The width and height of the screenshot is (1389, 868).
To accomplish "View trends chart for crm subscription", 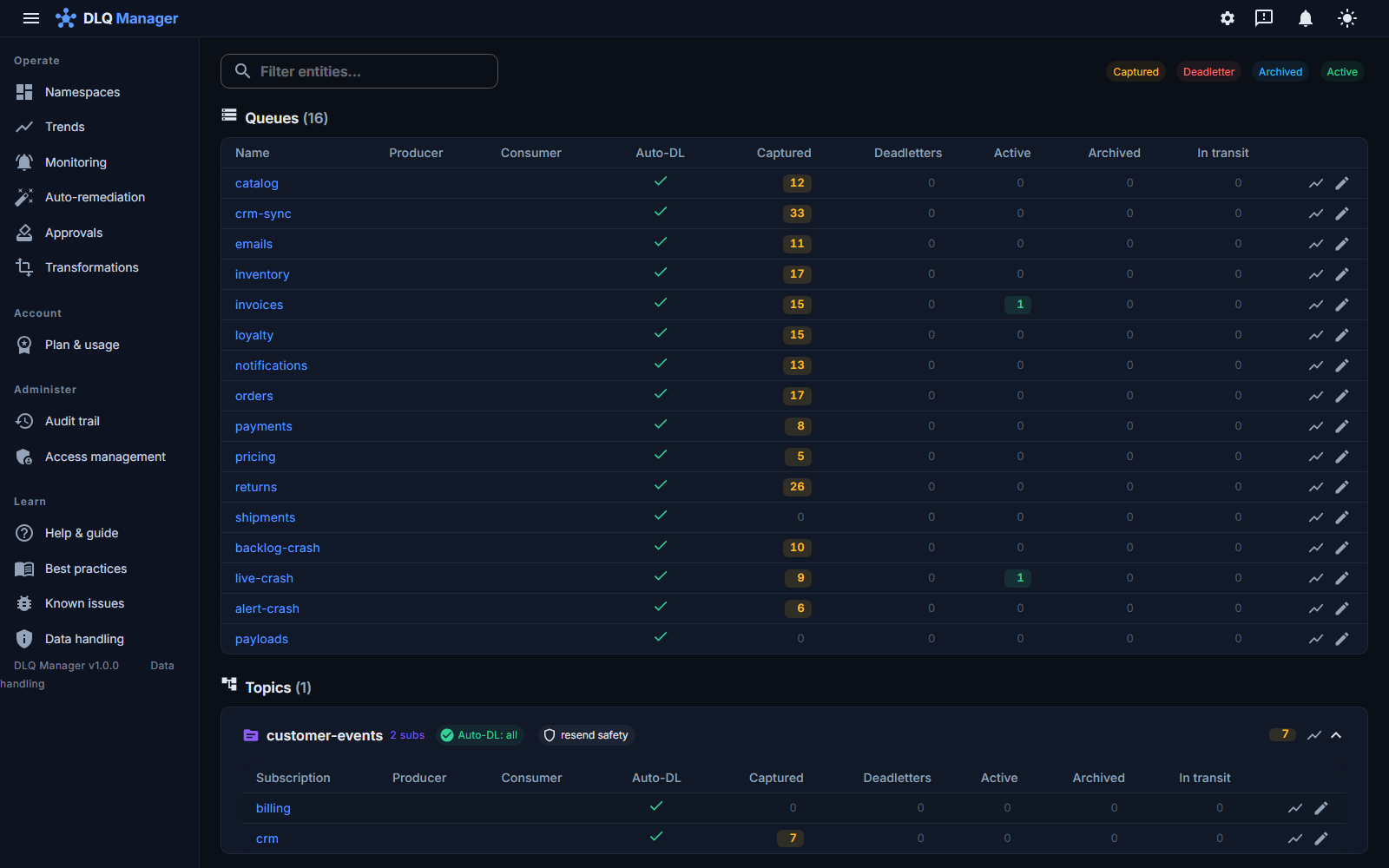I will (x=1295, y=838).
